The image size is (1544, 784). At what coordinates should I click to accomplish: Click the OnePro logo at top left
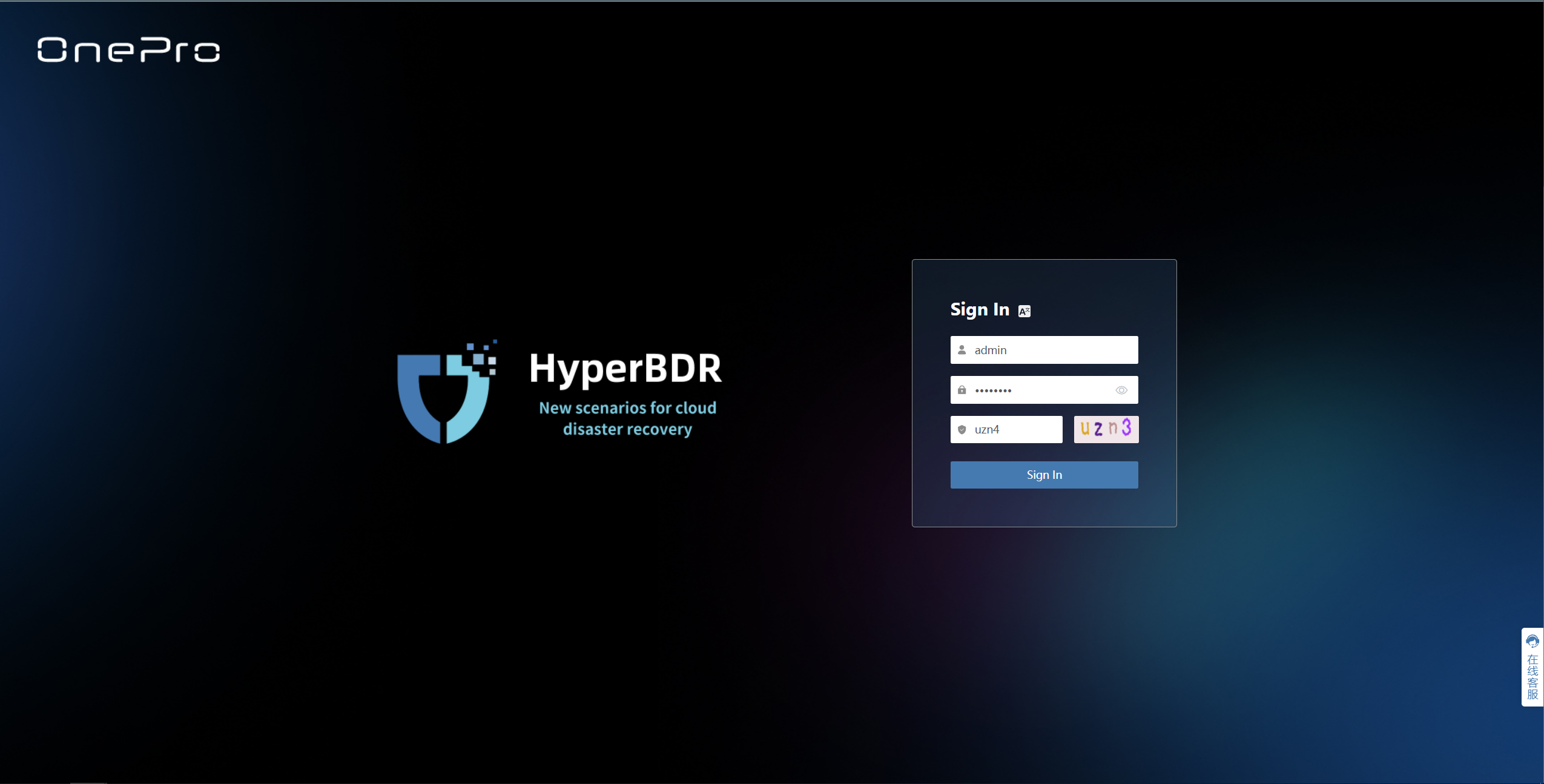pos(128,50)
